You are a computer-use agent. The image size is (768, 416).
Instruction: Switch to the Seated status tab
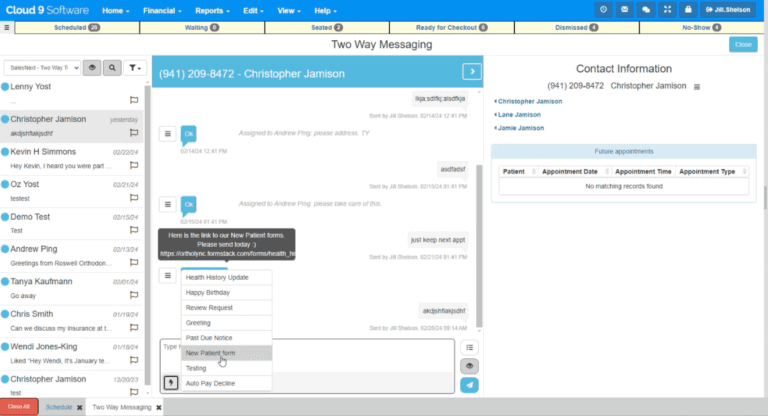pyautogui.click(x=327, y=27)
